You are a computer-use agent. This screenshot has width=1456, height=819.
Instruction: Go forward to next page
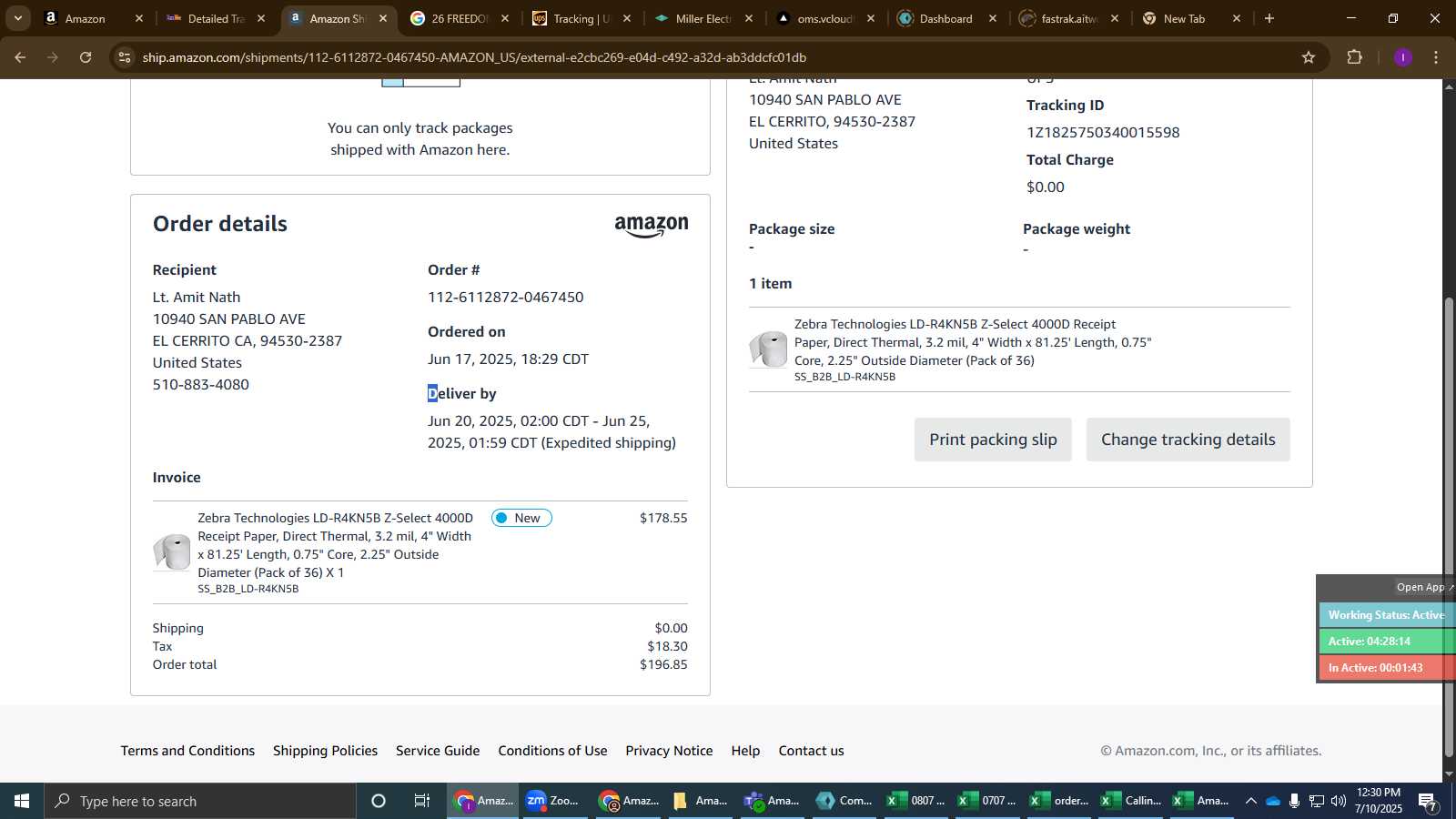[53, 57]
